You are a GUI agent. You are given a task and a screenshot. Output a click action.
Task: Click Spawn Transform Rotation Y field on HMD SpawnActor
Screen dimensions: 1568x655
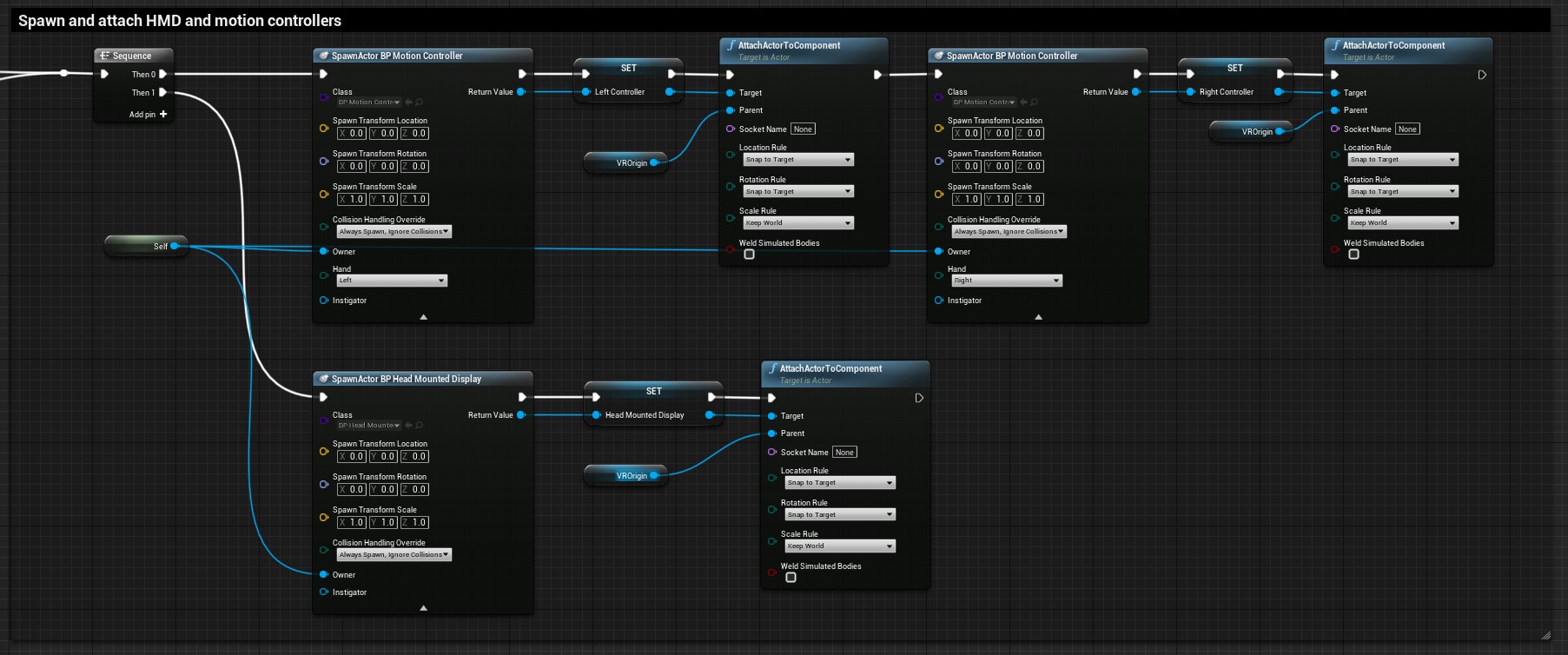click(383, 490)
